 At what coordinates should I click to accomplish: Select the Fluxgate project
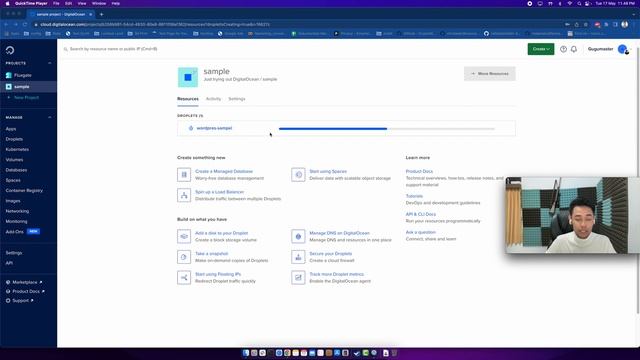[22, 76]
